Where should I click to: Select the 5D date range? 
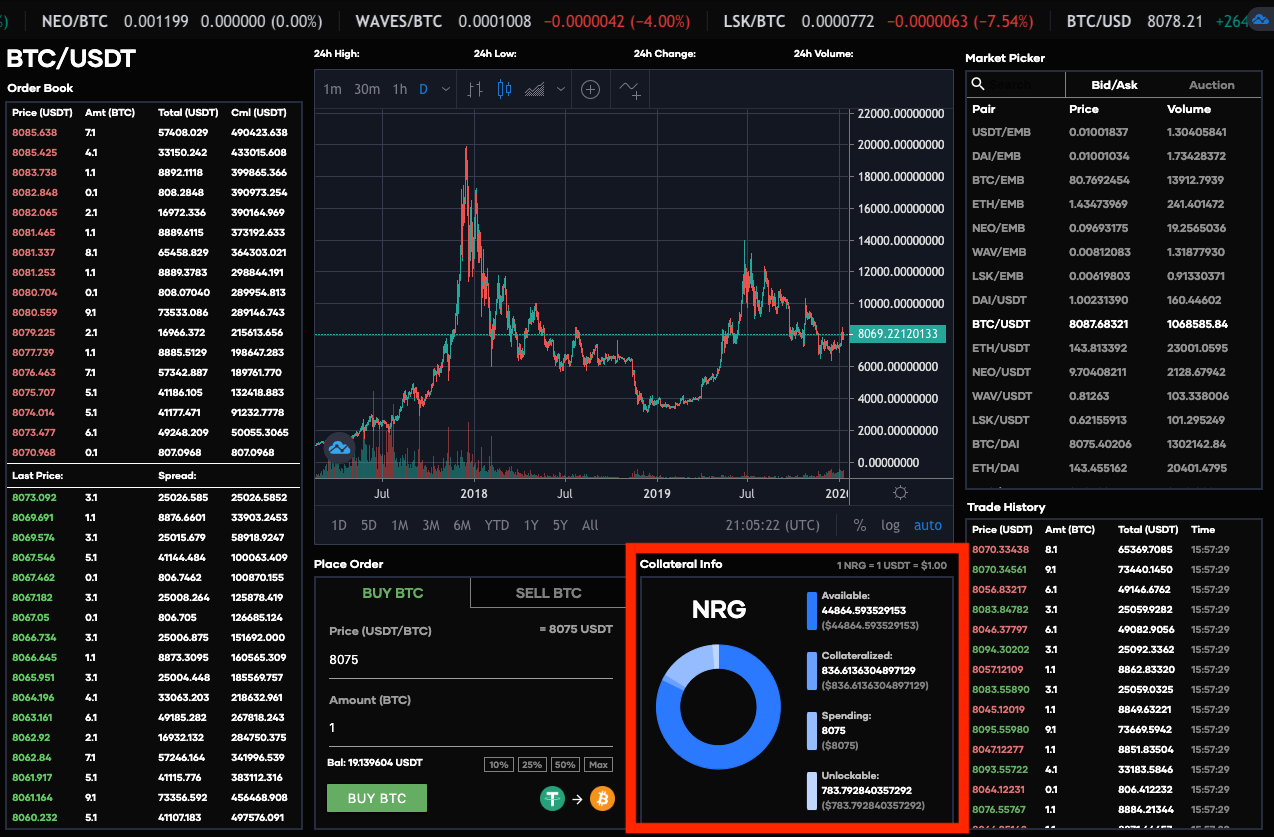(369, 525)
